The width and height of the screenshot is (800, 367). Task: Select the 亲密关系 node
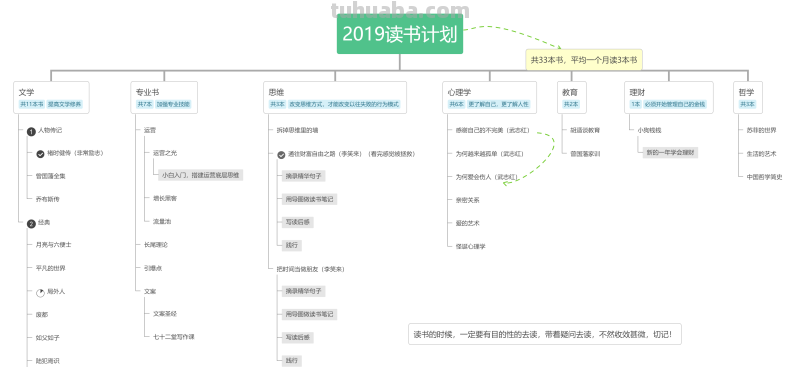(x=467, y=200)
